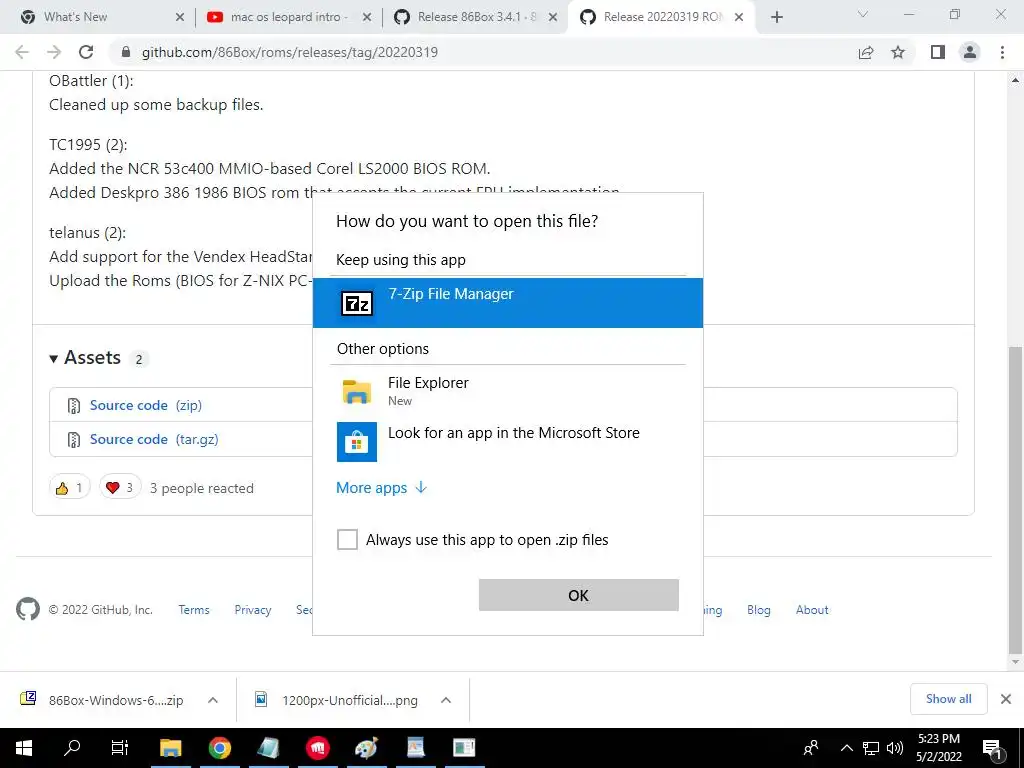Open the About footer link
This screenshot has height=768, width=1024.
pyautogui.click(x=812, y=609)
